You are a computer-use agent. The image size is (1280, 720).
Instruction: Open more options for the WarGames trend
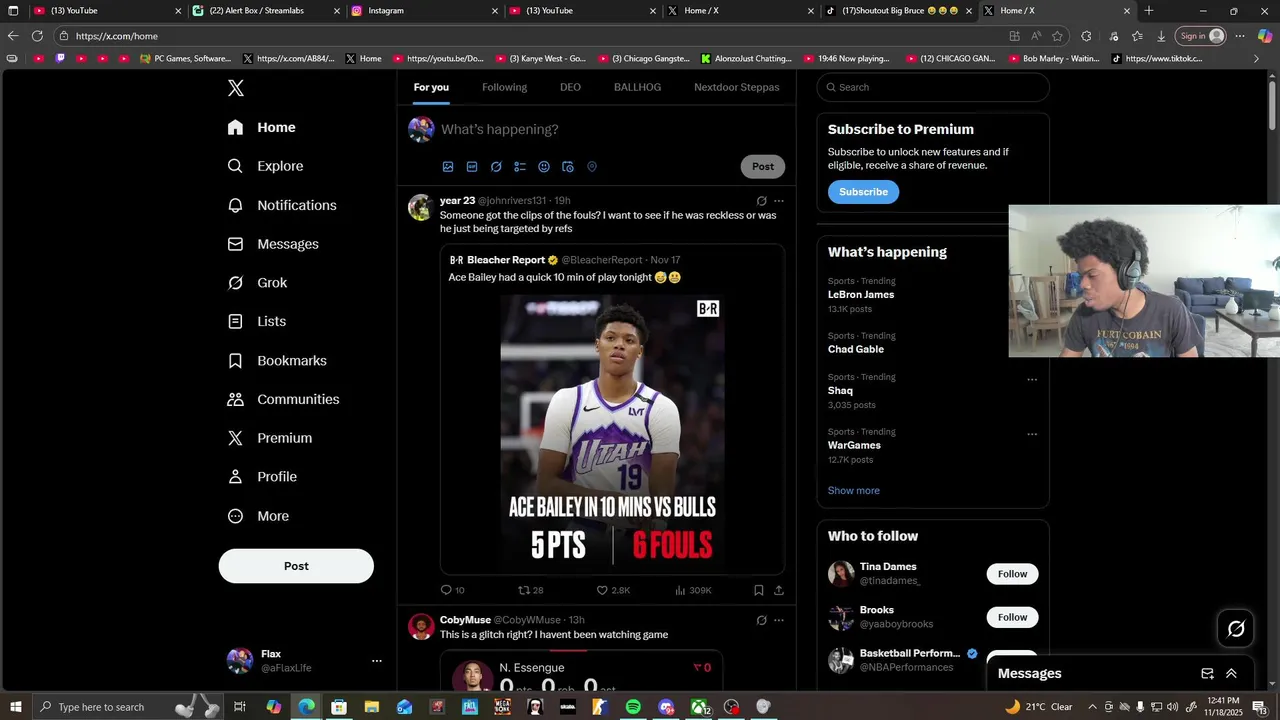click(x=1032, y=434)
